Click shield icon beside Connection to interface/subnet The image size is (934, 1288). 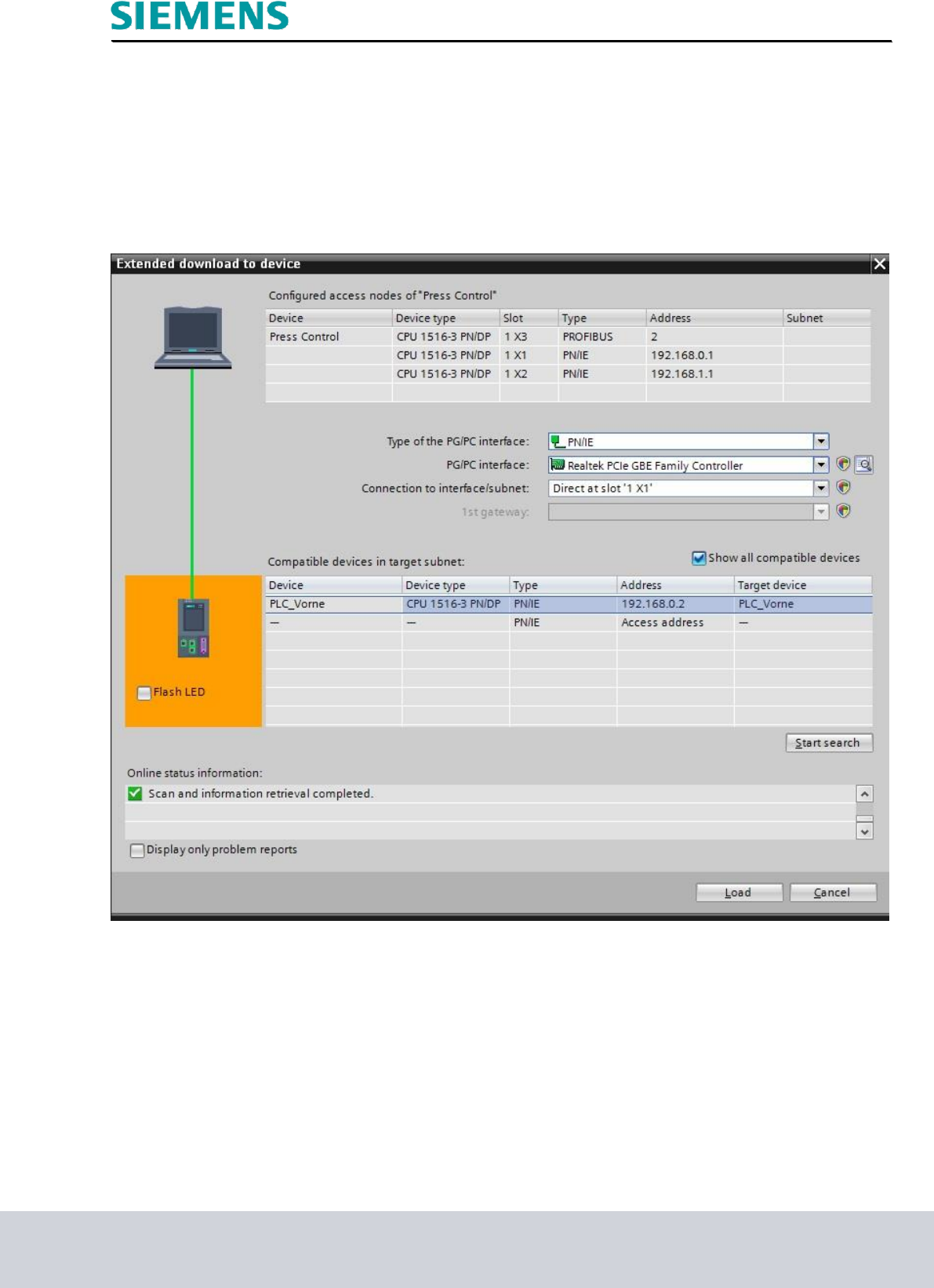843,488
